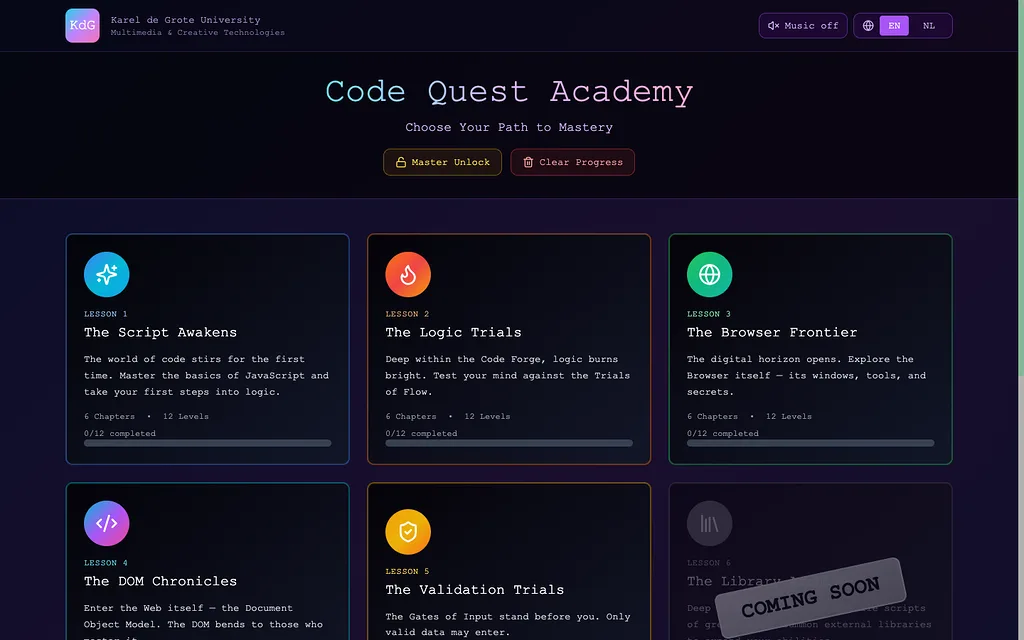Click the LESSON 5 label
Screen dimensions: 1024x640
point(407,571)
